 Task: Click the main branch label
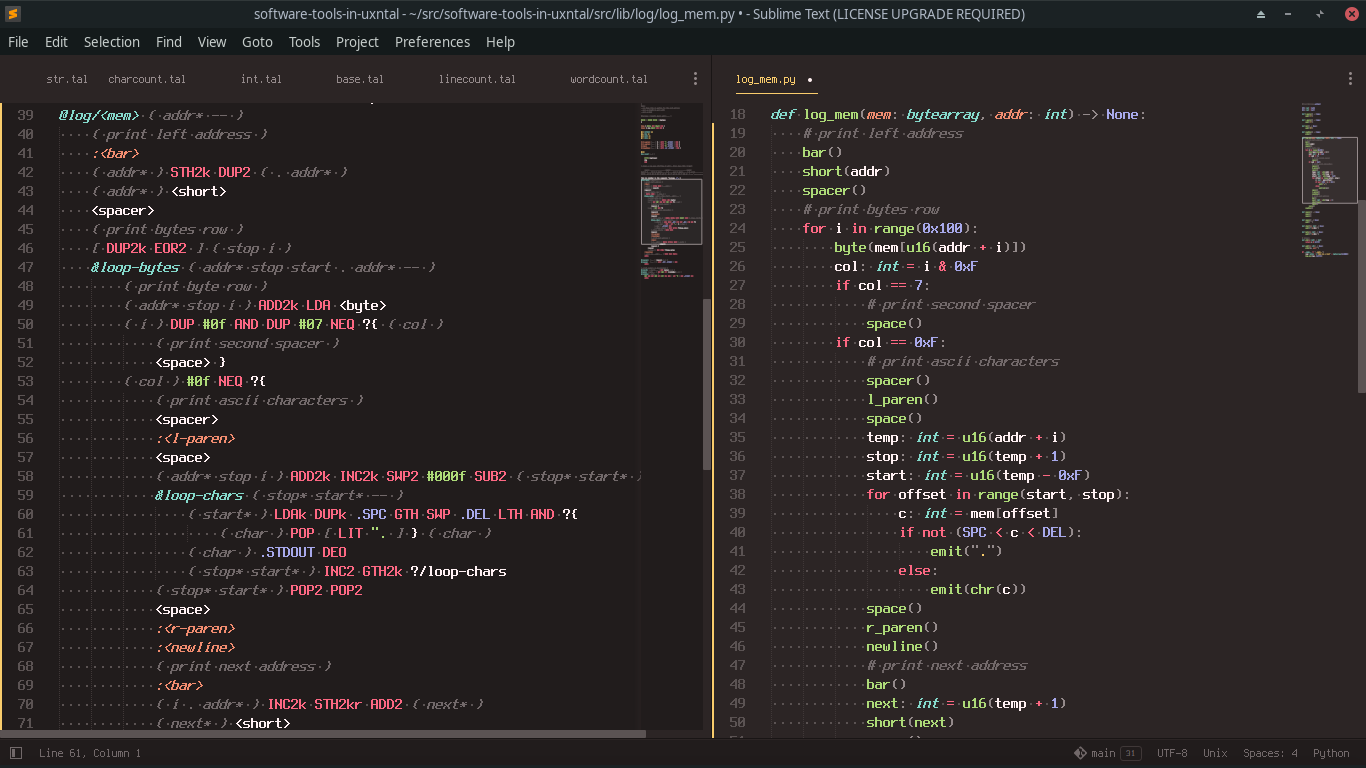tap(1103, 753)
